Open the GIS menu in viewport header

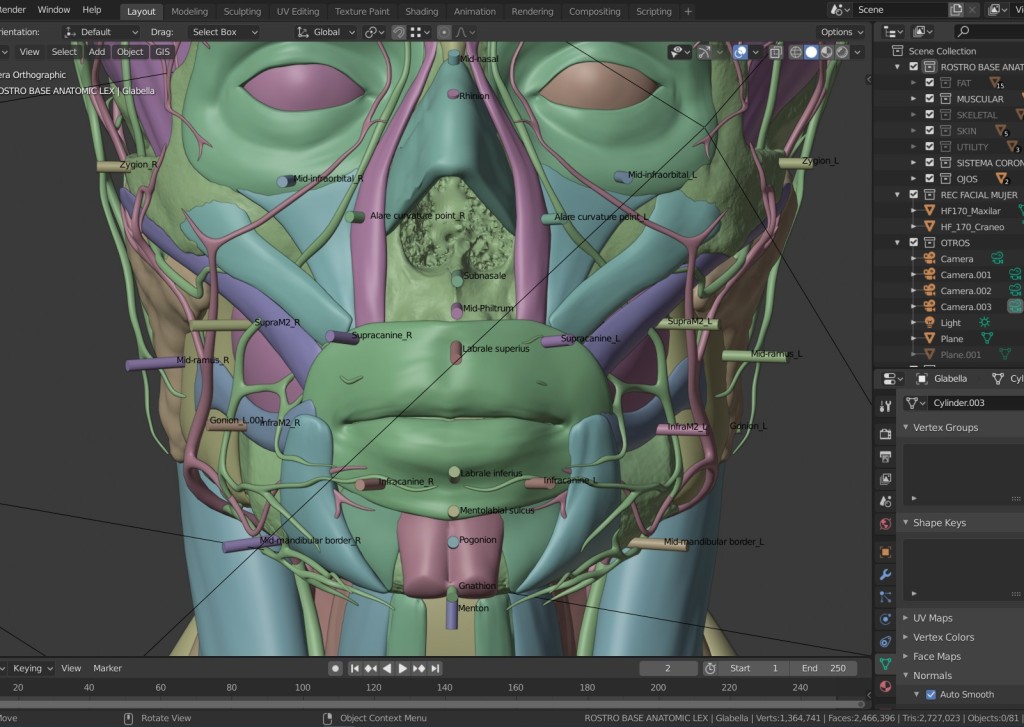(x=162, y=52)
